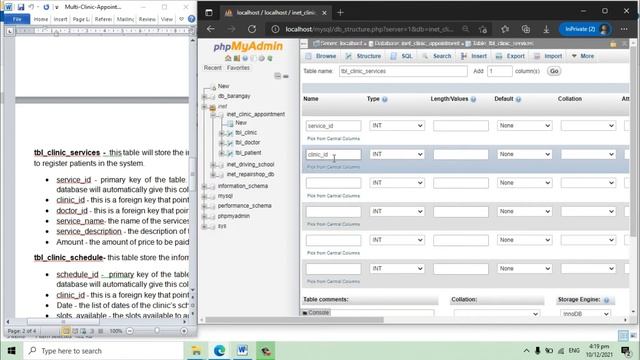
Task: Click the Windows Start button
Action: 11,351
